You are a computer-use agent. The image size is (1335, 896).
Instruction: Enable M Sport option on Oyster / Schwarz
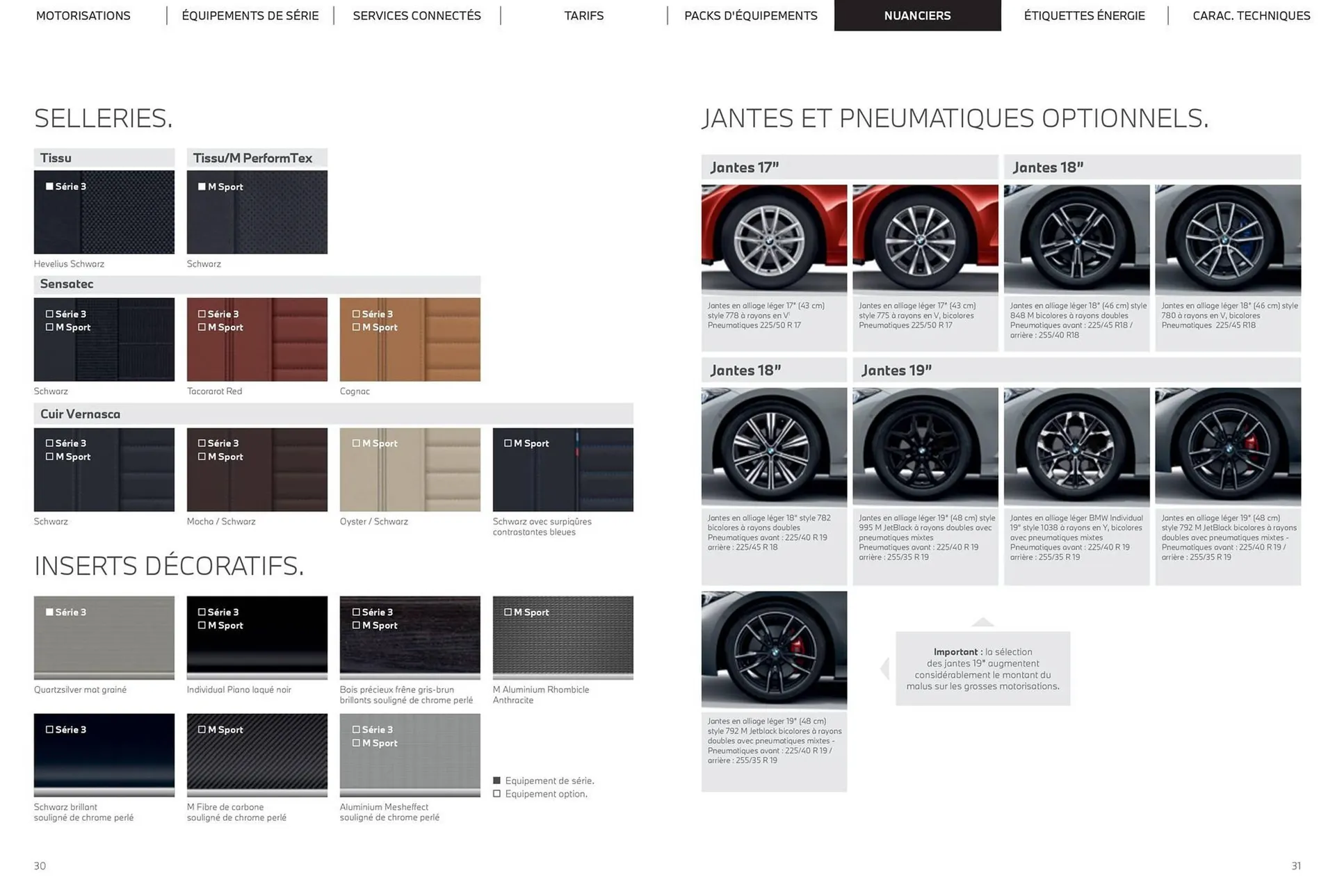(x=356, y=443)
